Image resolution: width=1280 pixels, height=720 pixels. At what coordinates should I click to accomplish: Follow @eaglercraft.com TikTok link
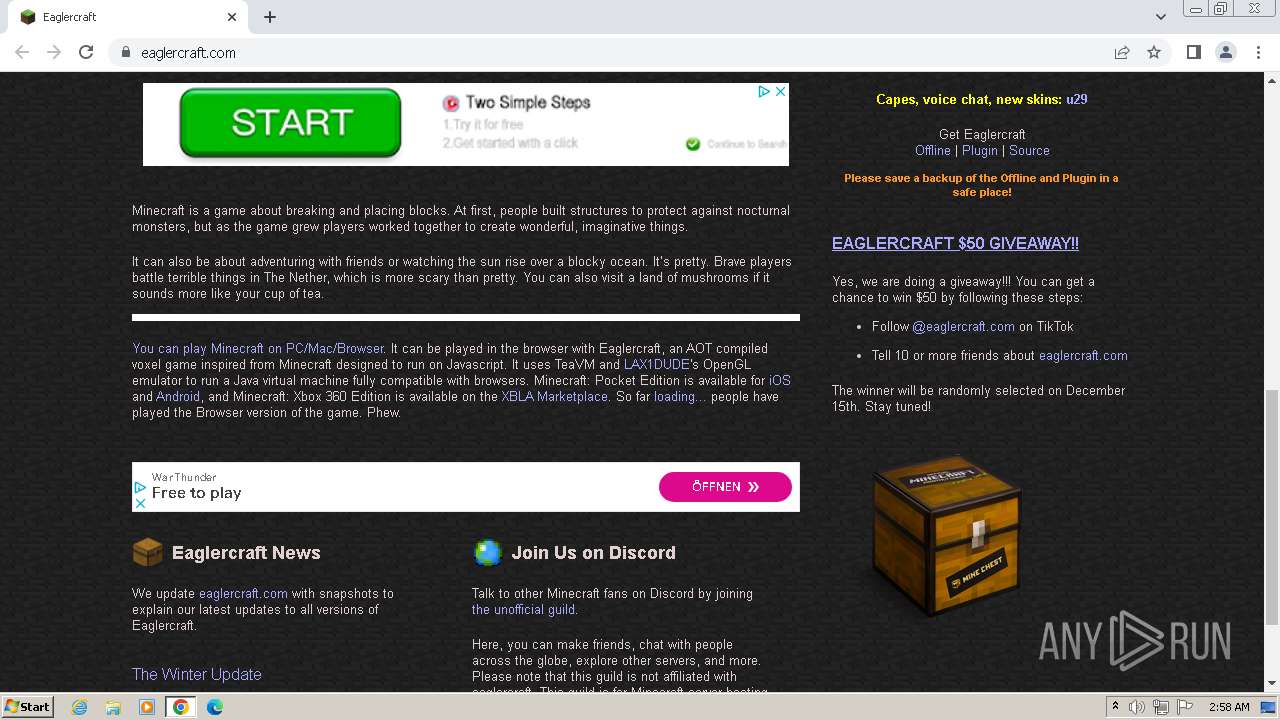pos(963,326)
